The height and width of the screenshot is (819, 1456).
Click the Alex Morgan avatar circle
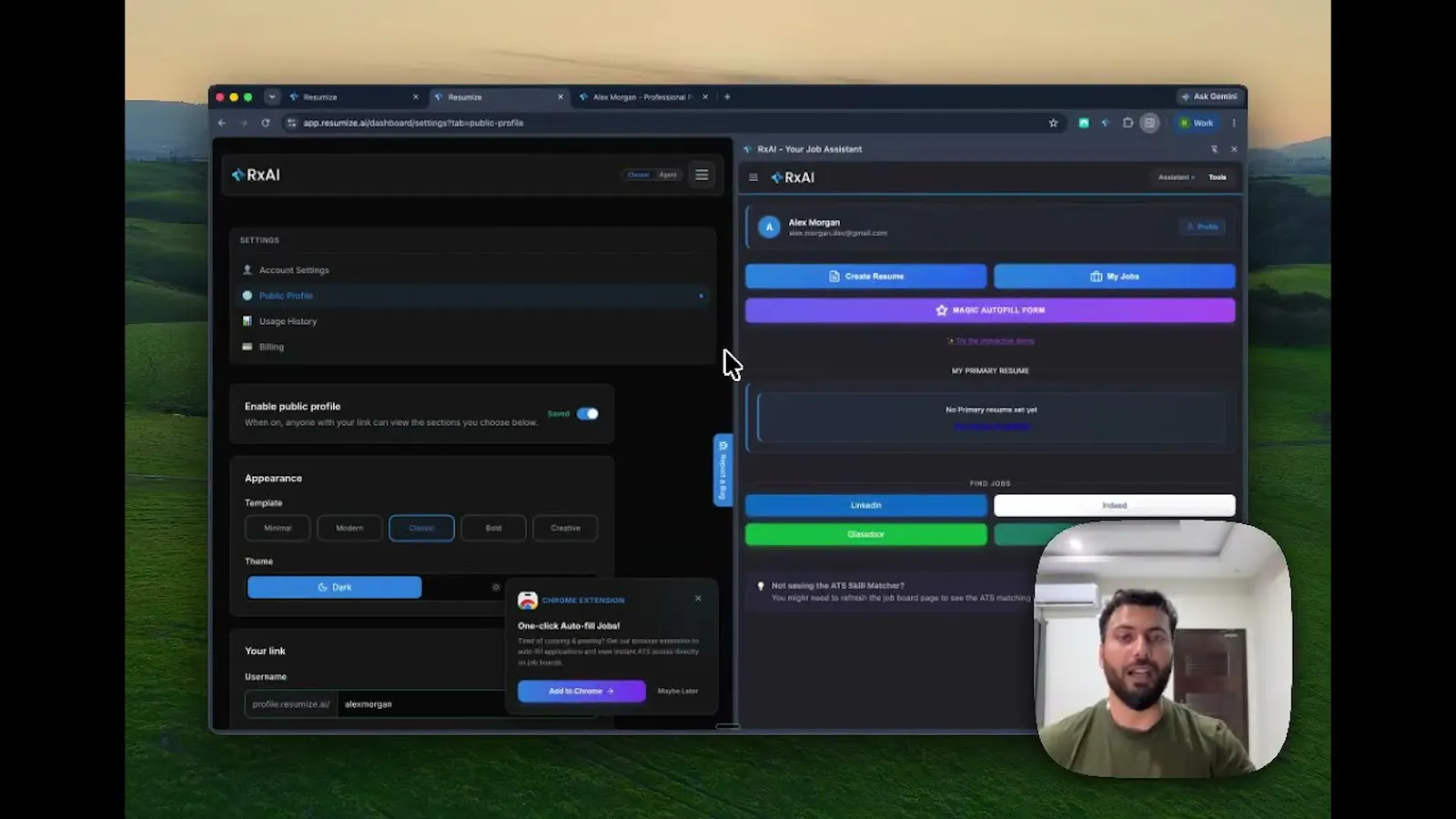click(x=769, y=227)
